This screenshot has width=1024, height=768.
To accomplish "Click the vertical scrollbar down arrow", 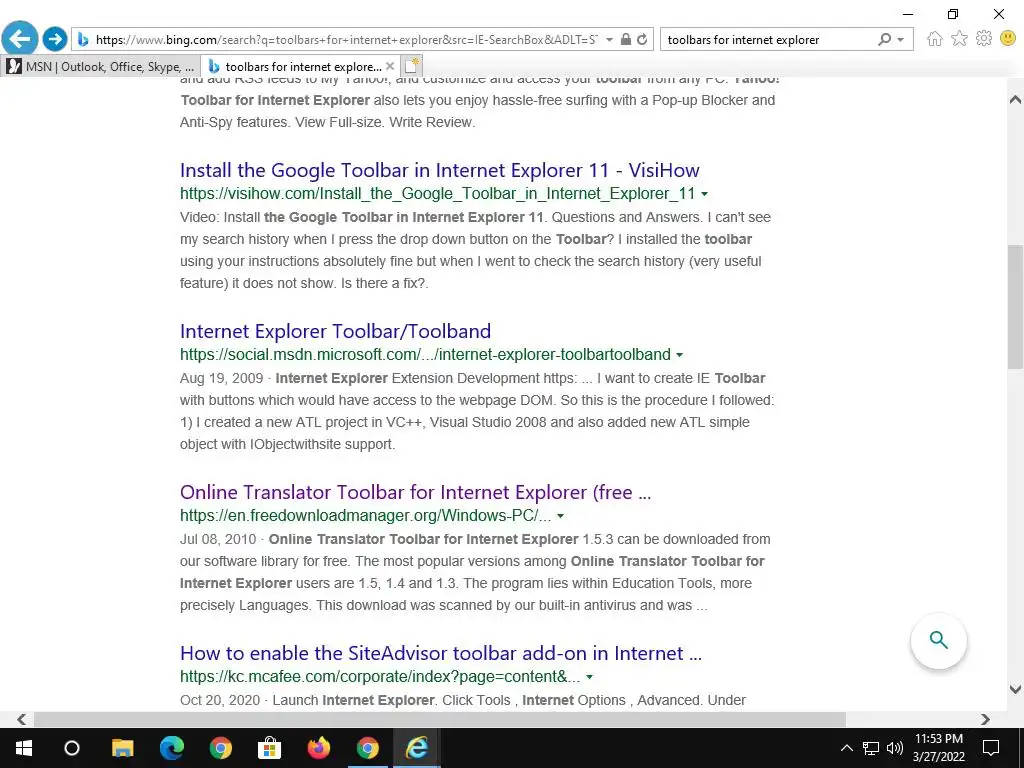I will tap(1016, 689).
